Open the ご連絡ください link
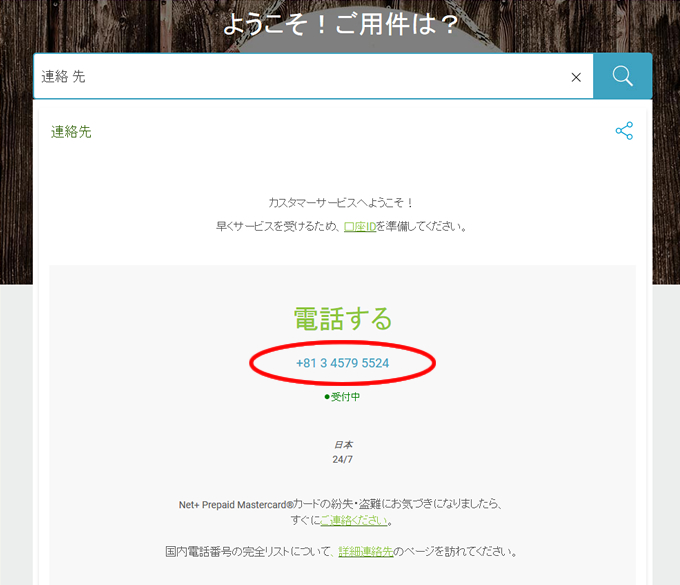 click(x=354, y=520)
